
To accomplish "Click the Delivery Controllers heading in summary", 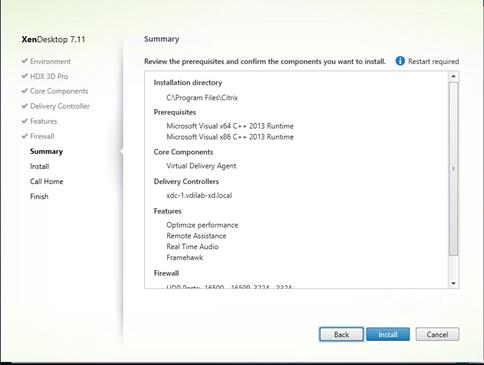I will click(x=186, y=182).
